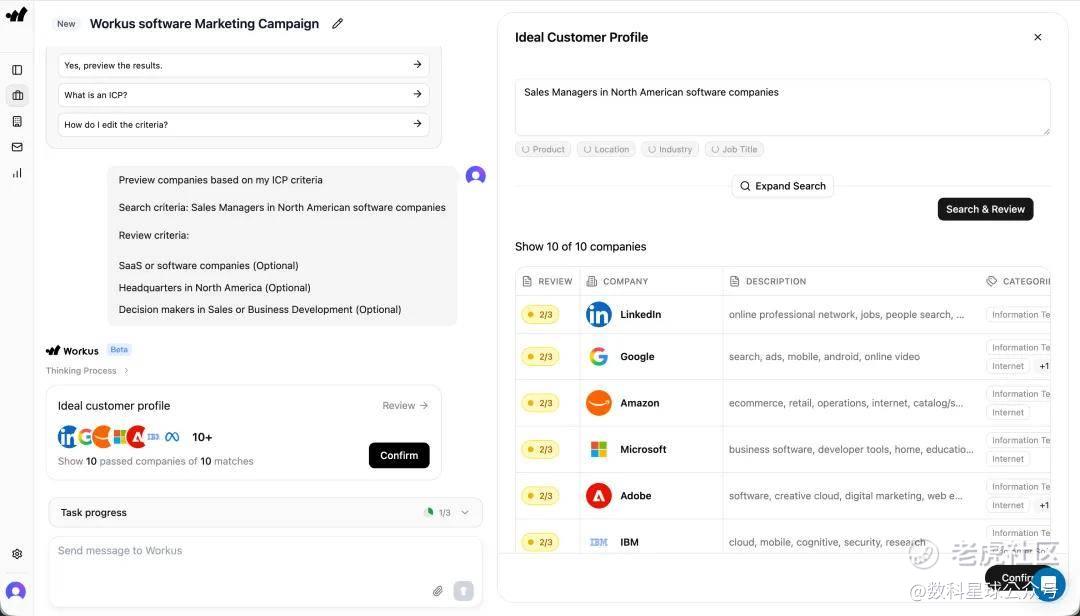Click the Expand Search button
Image resolution: width=1080 pixels, height=616 pixels.
point(783,186)
